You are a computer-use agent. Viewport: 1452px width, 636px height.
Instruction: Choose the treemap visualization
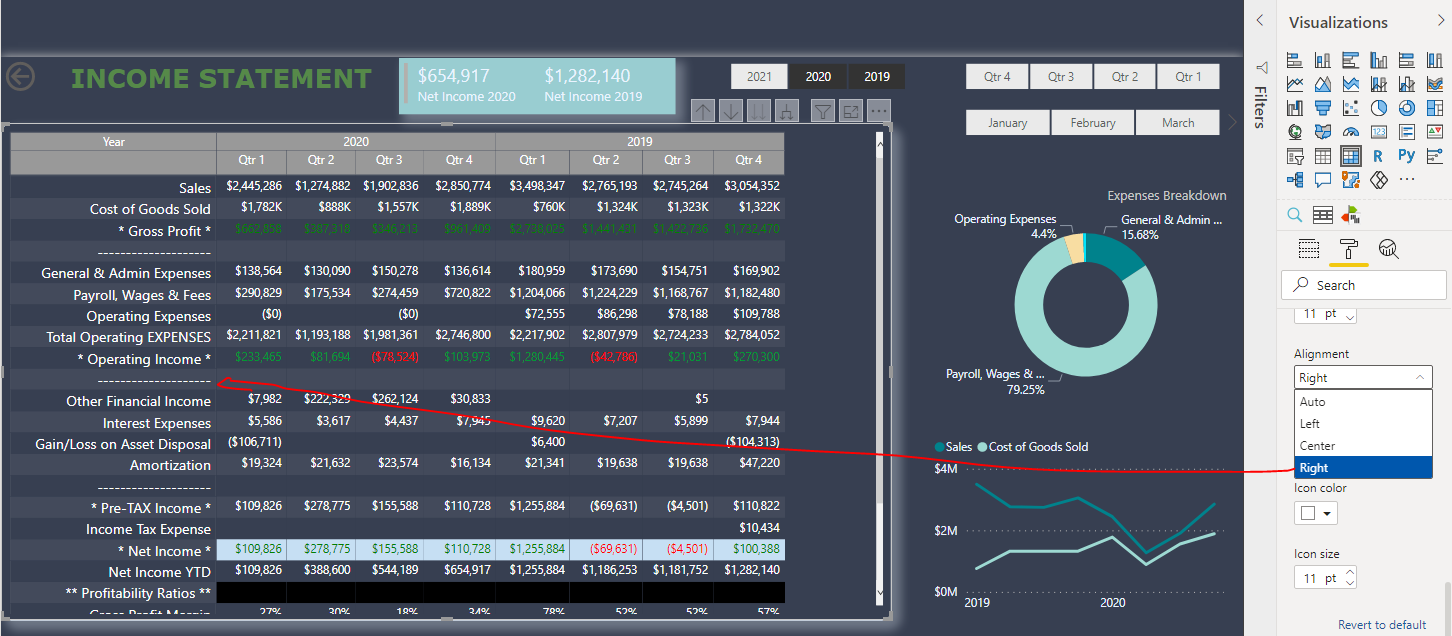(x=1435, y=108)
